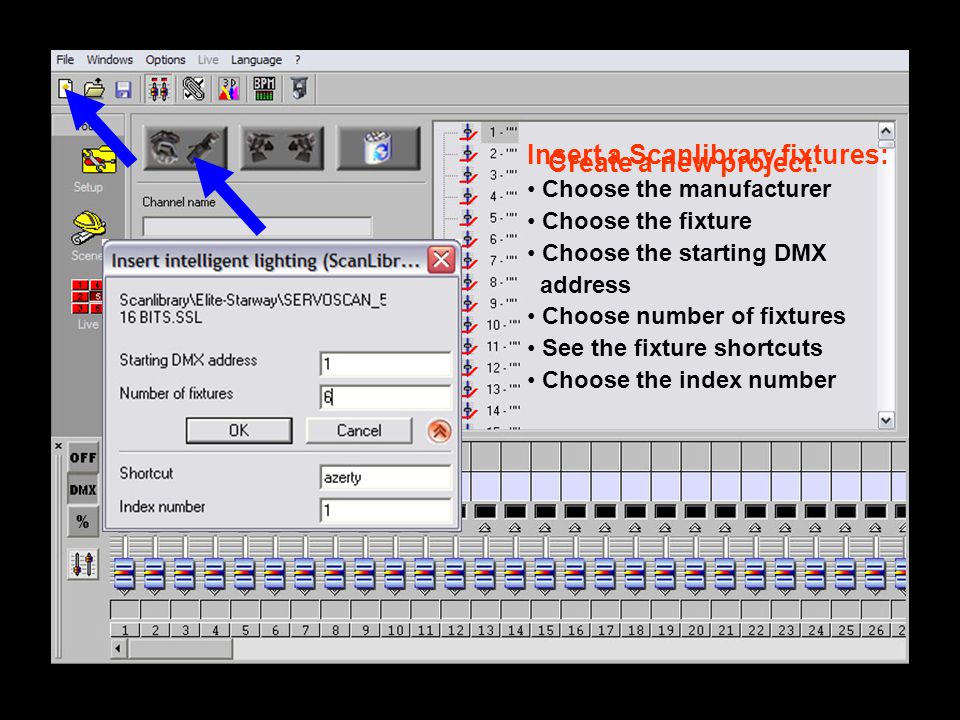Click the Shortcut field containing azerty
Image resolution: width=960 pixels, height=720 pixels.
point(386,477)
